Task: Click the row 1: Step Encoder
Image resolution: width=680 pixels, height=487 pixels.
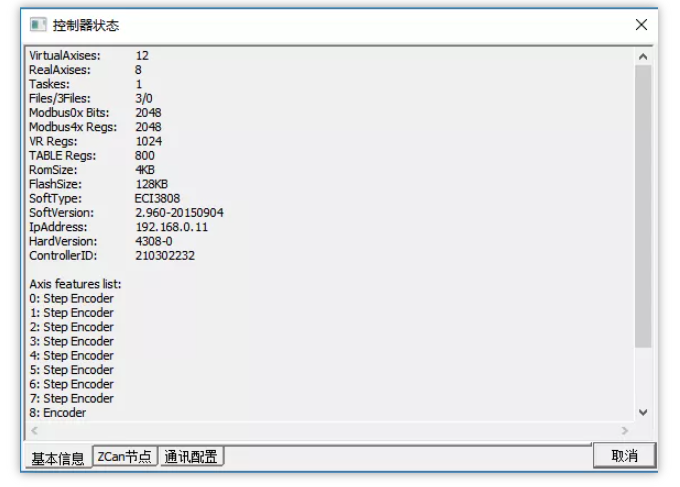Action: [x=72, y=313]
